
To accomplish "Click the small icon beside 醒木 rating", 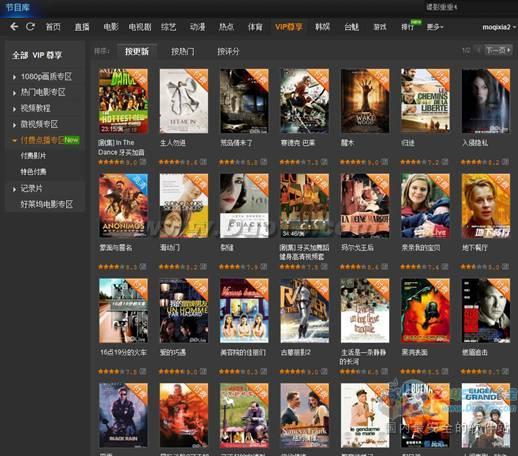I will tap(384, 162).
